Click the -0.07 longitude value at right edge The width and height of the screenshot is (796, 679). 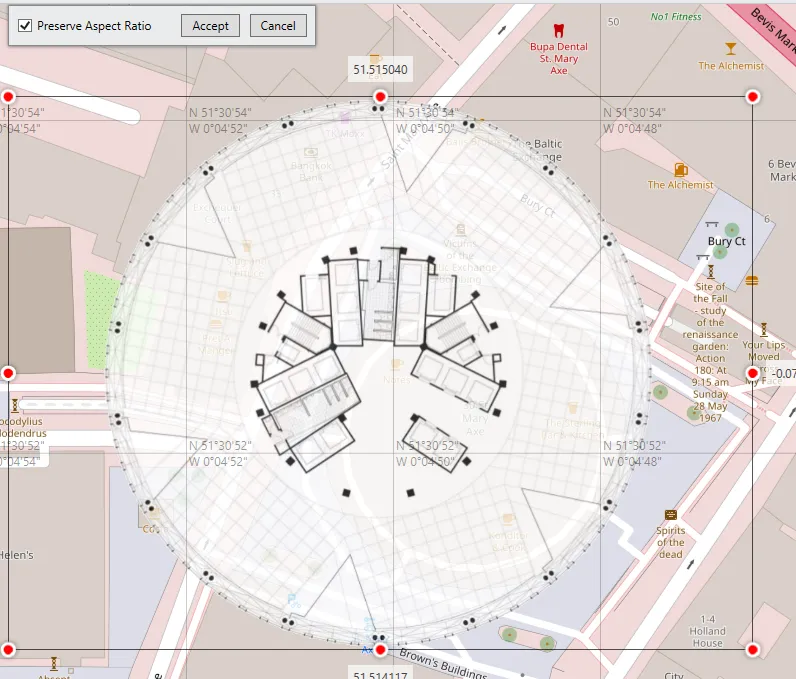point(782,374)
